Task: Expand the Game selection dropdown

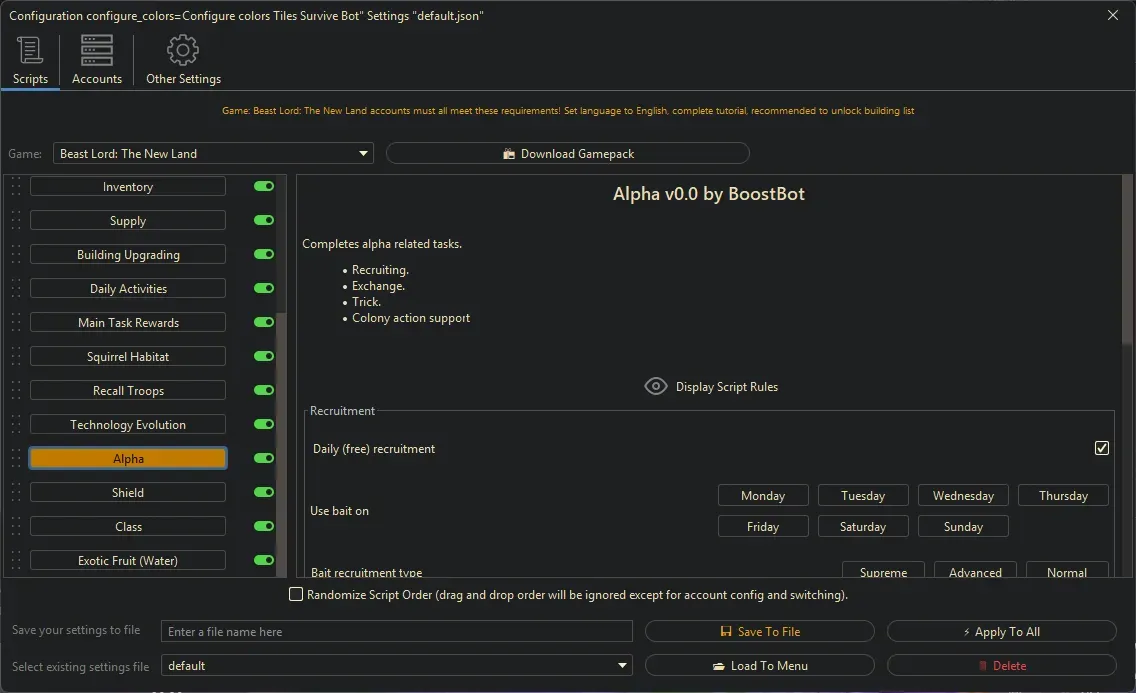Action: tap(363, 154)
